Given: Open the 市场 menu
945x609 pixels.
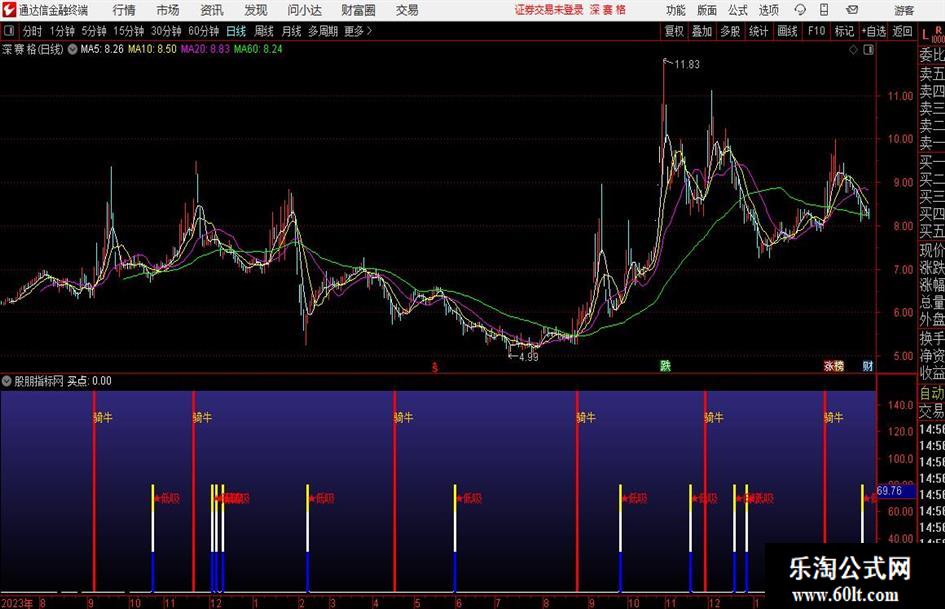Looking at the screenshot, I should [168, 10].
